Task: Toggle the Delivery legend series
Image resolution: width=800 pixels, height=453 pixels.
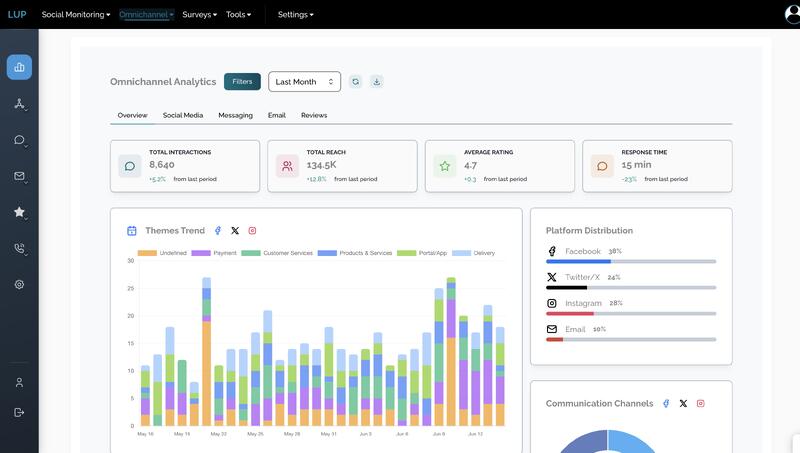Action: 473,253
